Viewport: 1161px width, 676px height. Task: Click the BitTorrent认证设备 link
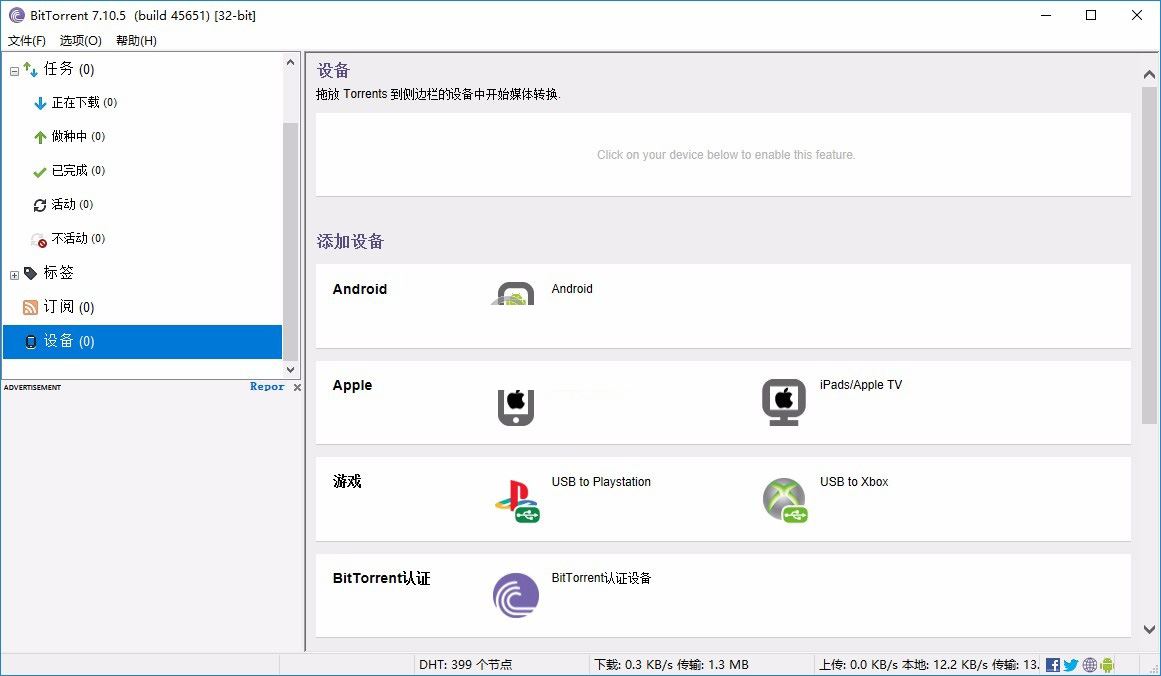(600, 578)
